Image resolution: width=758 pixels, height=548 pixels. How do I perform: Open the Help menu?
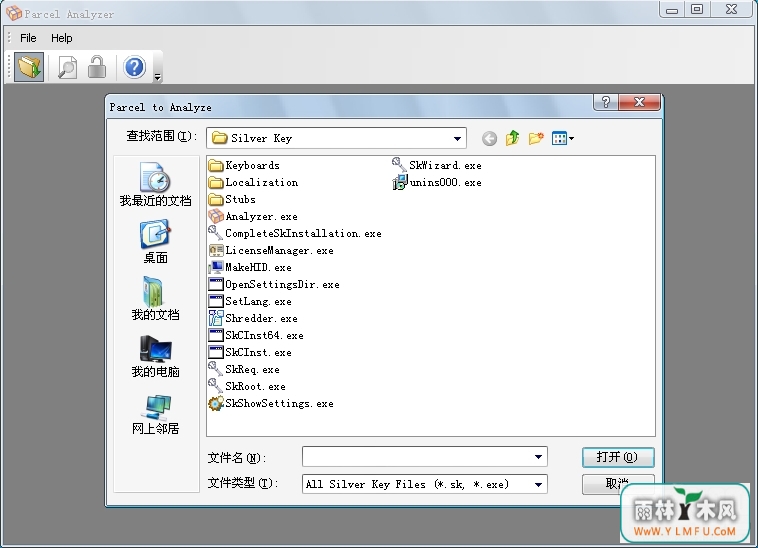(62, 38)
